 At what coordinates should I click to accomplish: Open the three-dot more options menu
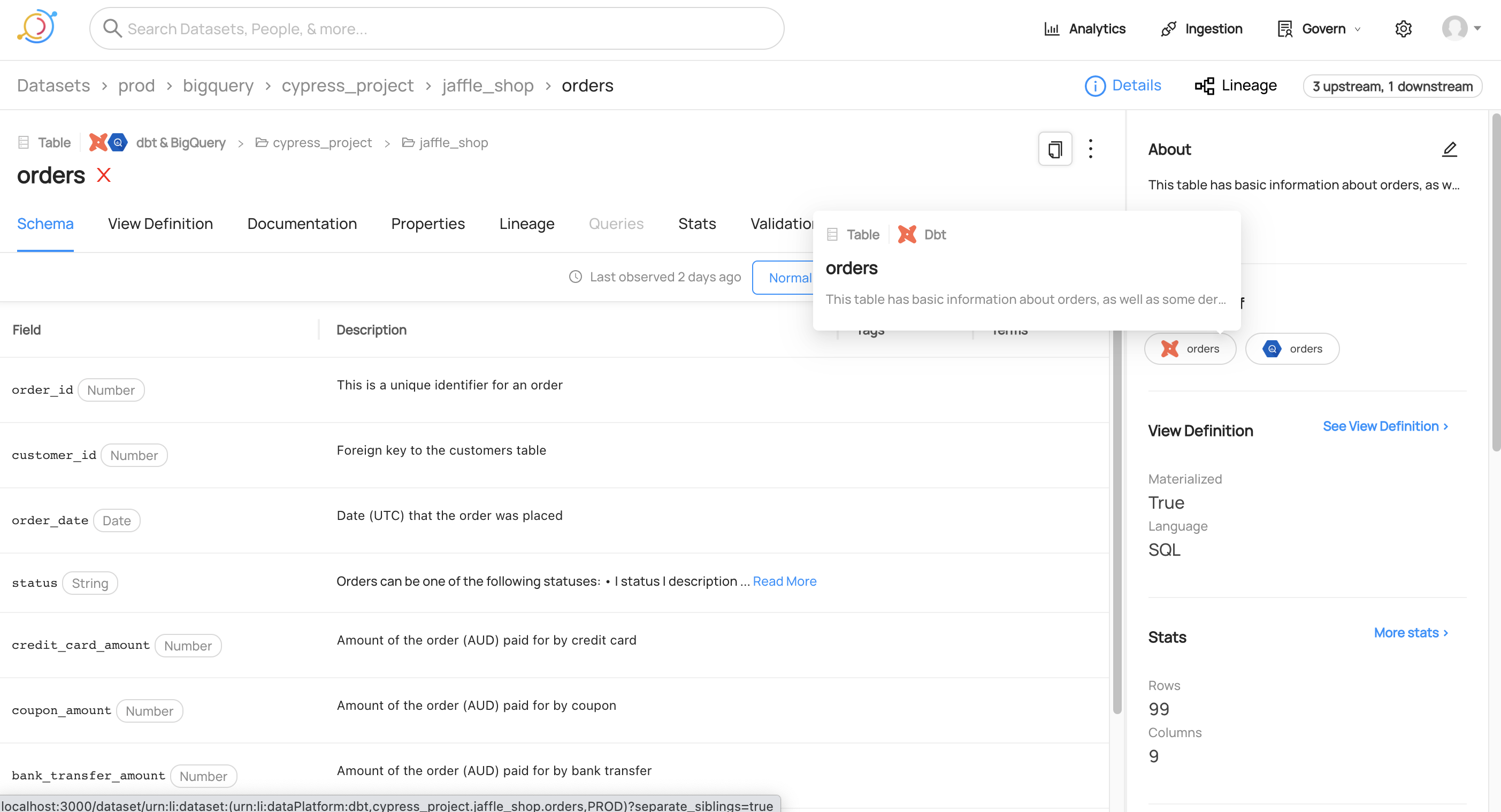(x=1090, y=149)
